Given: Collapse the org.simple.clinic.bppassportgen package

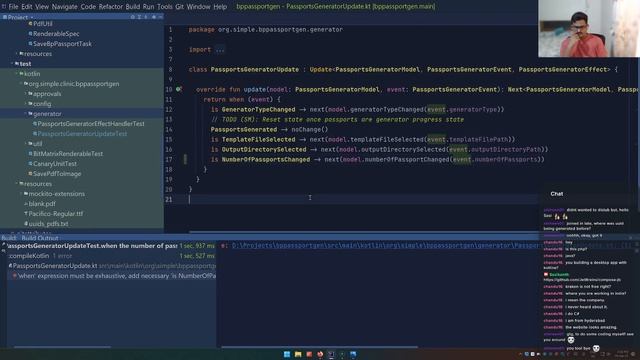Looking at the screenshot, I should [x=21, y=84].
